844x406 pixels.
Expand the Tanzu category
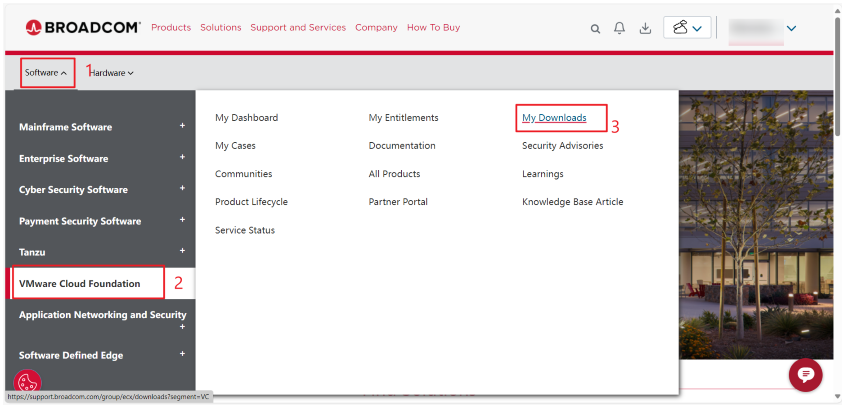(182, 250)
